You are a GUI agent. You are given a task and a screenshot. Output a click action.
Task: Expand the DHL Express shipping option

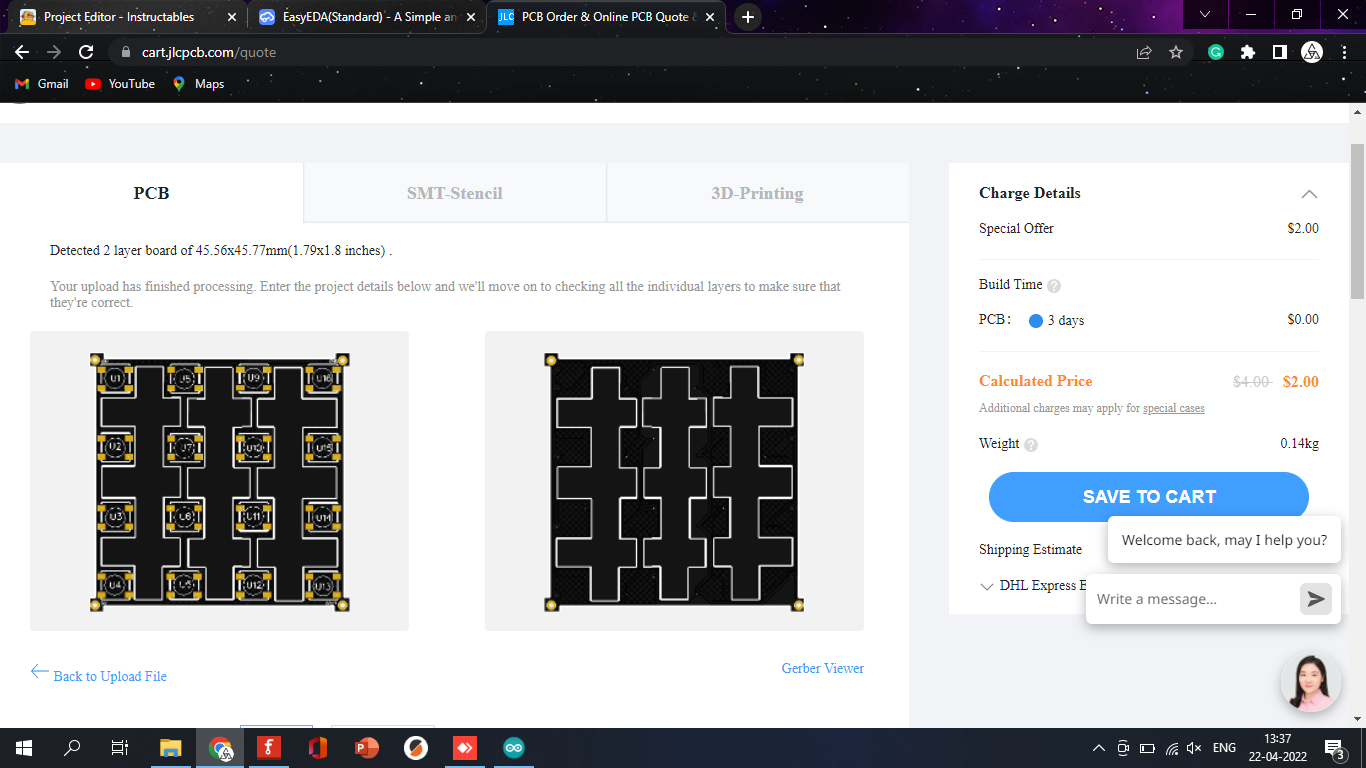(987, 586)
